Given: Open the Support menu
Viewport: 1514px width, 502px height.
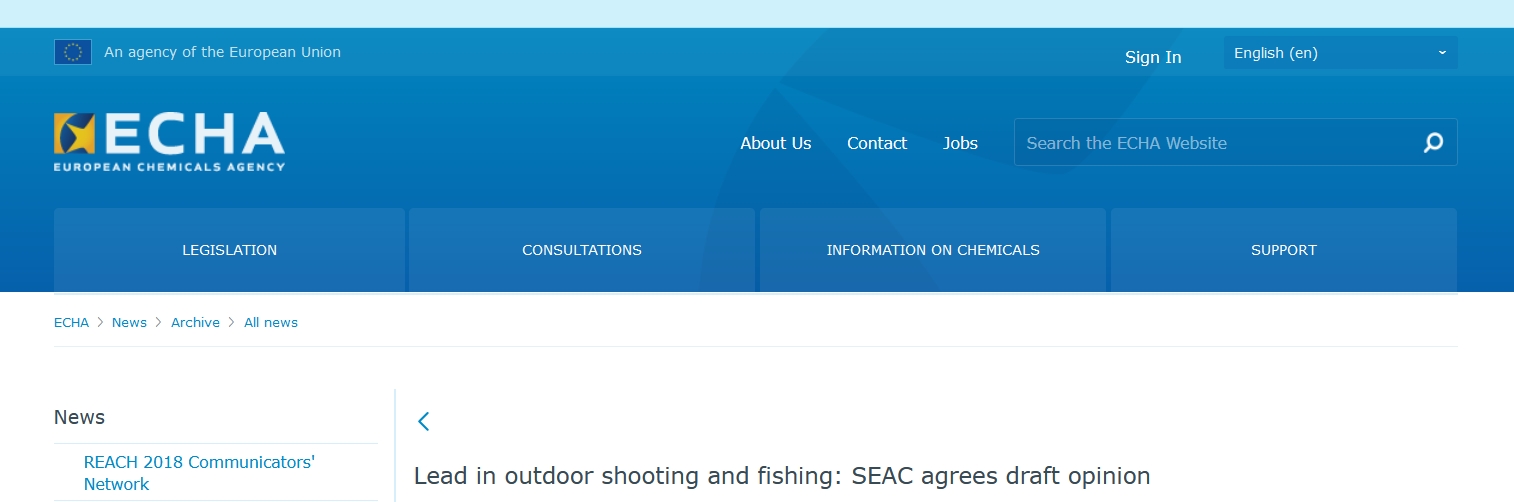Looking at the screenshot, I should [1283, 250].
